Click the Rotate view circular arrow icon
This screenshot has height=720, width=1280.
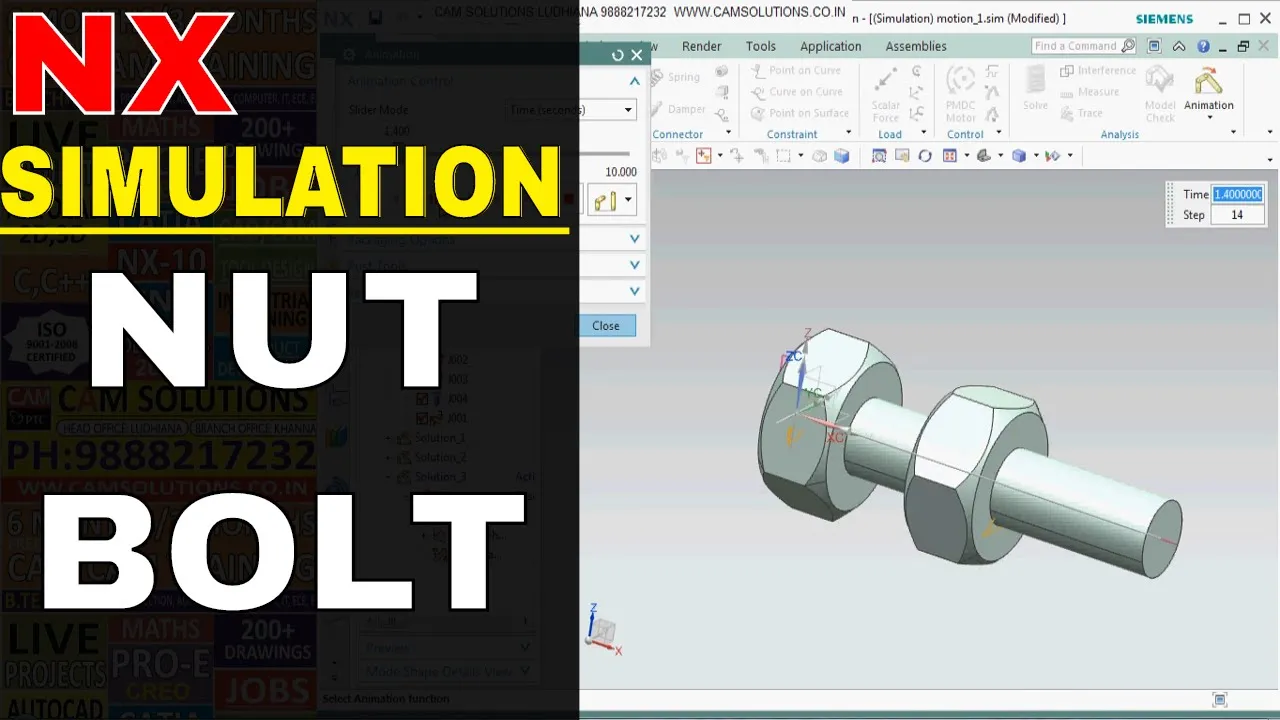click(925, 156)
